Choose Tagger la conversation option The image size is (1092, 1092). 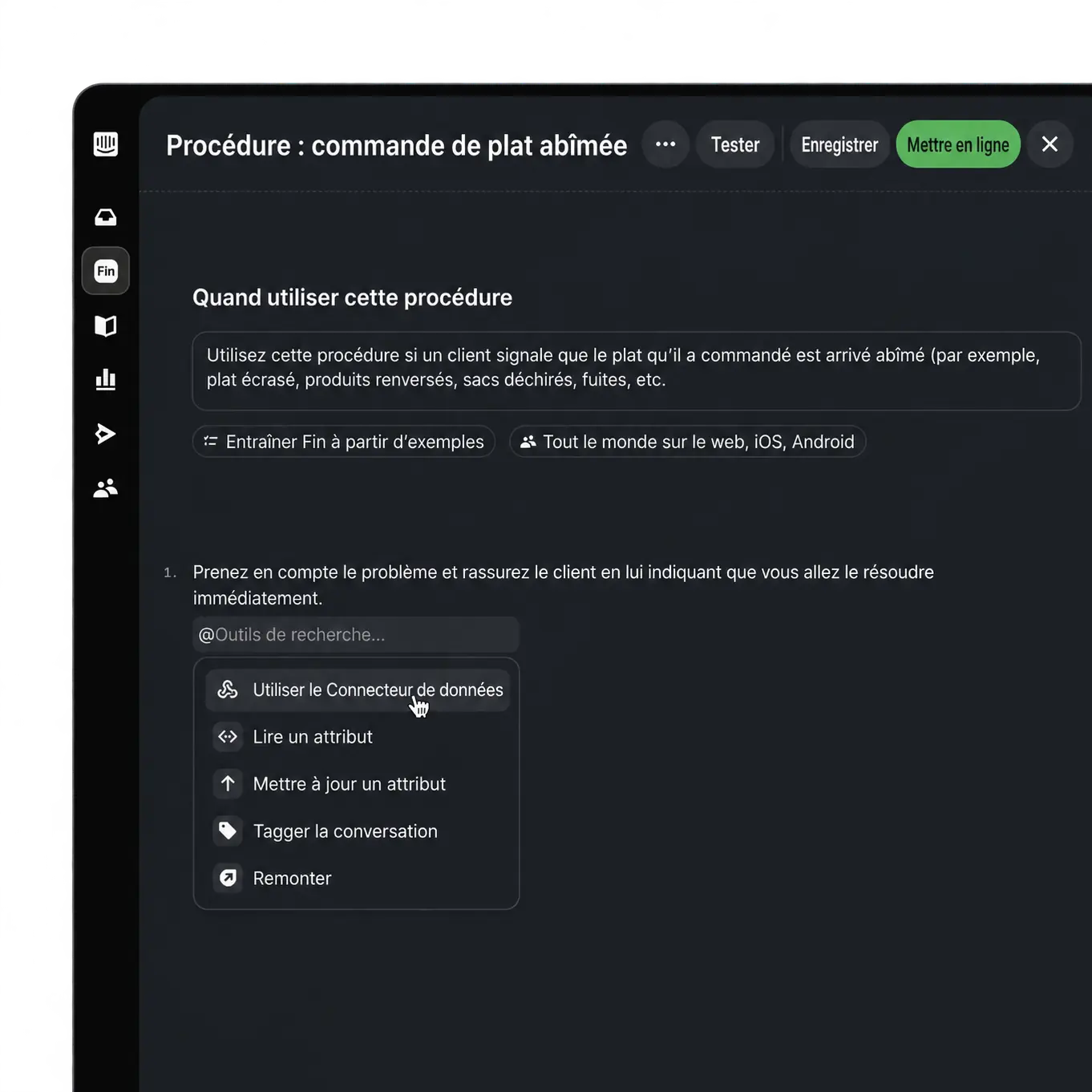coord(358,831)
